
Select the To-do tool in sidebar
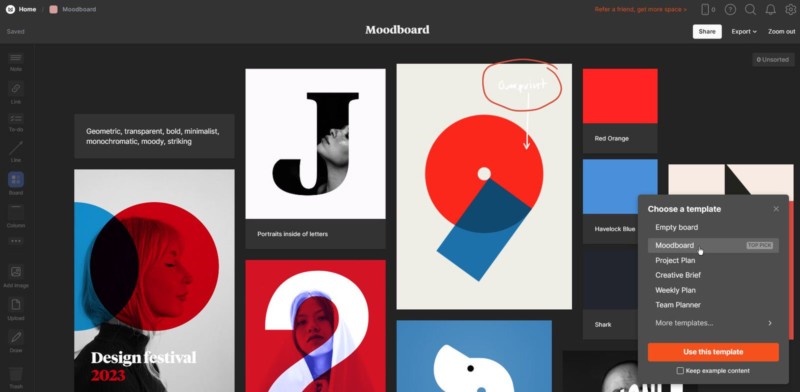(x=16, y=122)
